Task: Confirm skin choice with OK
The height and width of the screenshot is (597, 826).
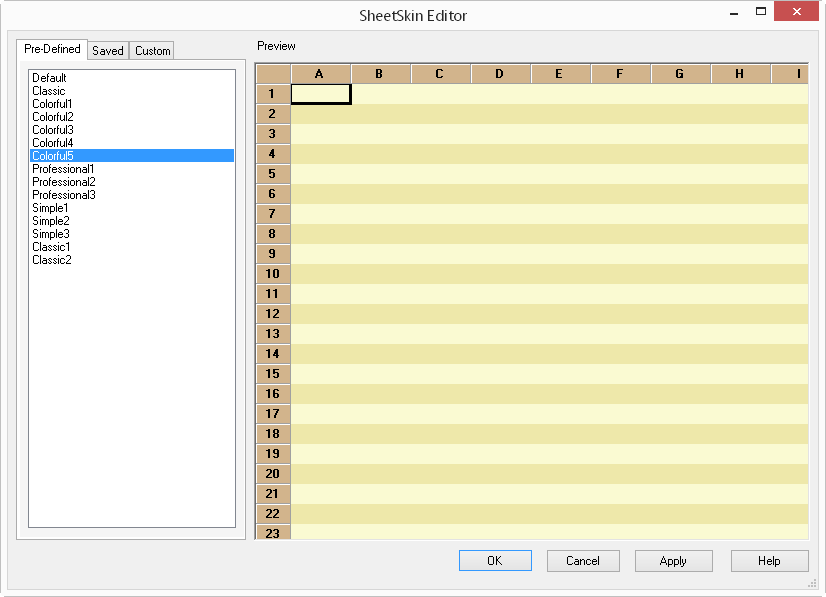Action: [x=495, y=560]
